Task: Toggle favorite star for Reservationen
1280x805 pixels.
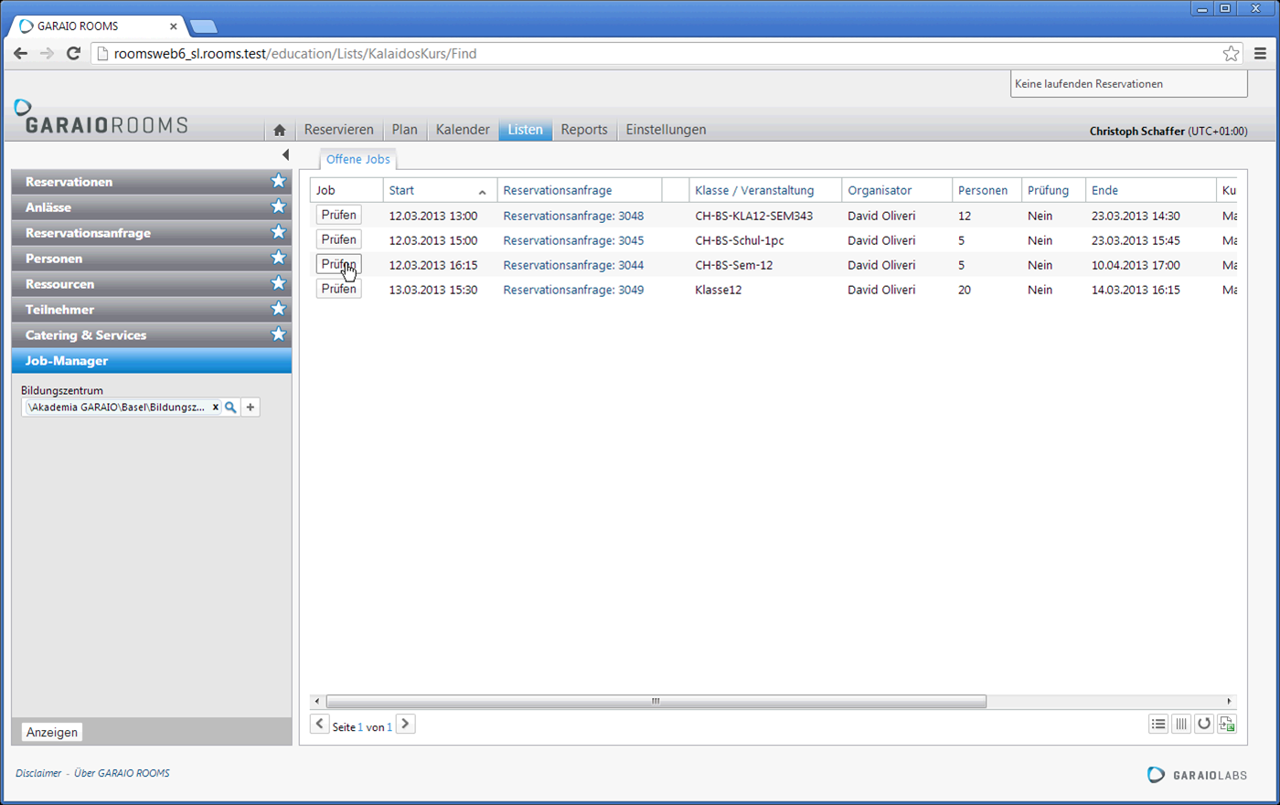Action: point(279,182)
